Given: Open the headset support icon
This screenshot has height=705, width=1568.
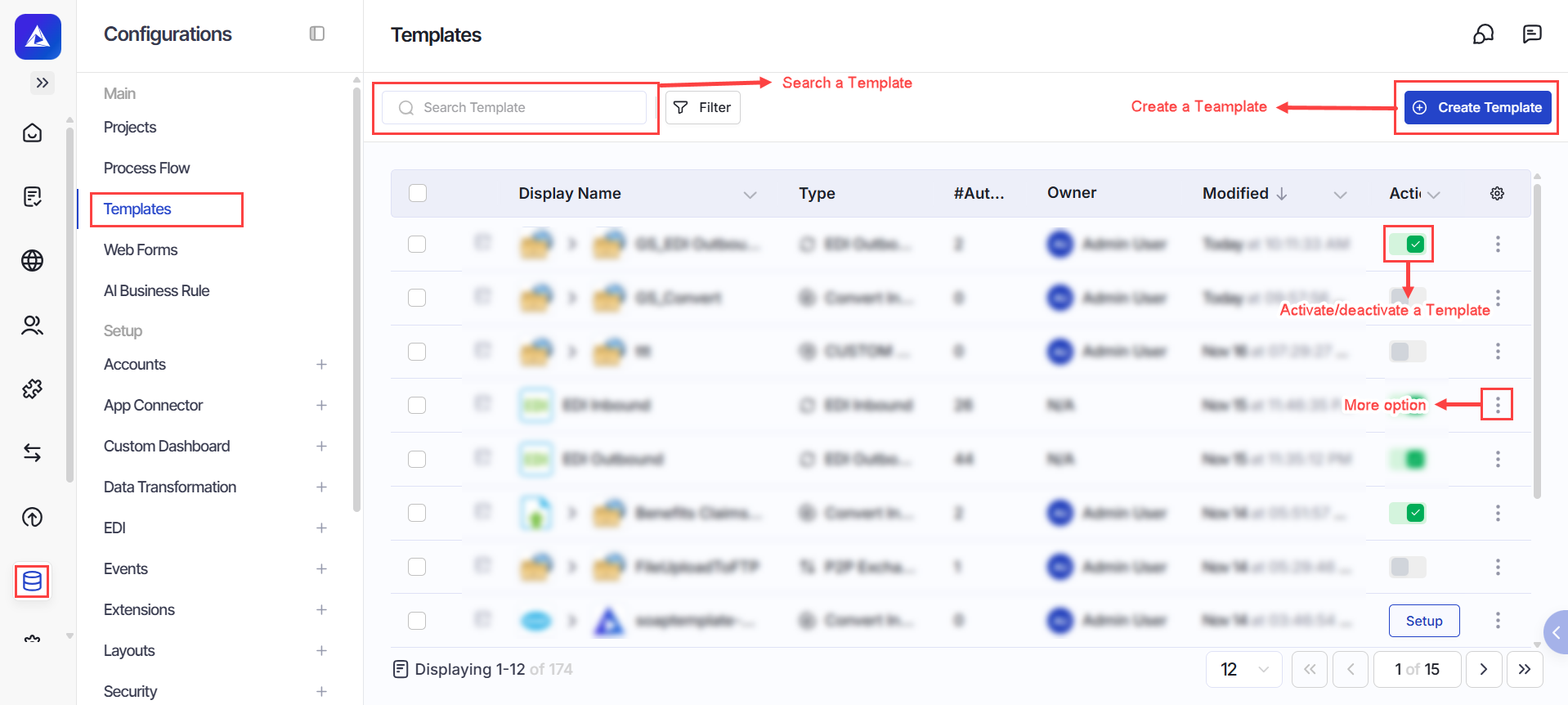Looking at the screenshot, I should [x=1484, y=34].
